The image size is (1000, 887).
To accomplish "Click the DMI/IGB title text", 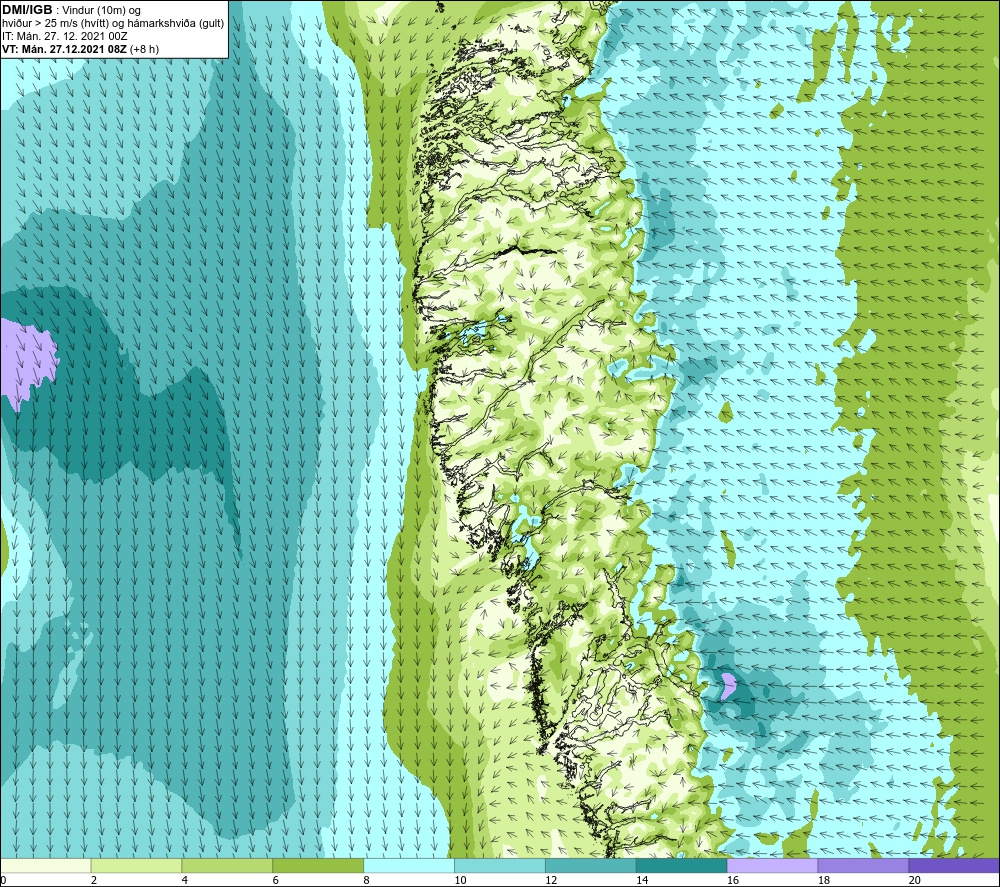I will pos(27,10).
